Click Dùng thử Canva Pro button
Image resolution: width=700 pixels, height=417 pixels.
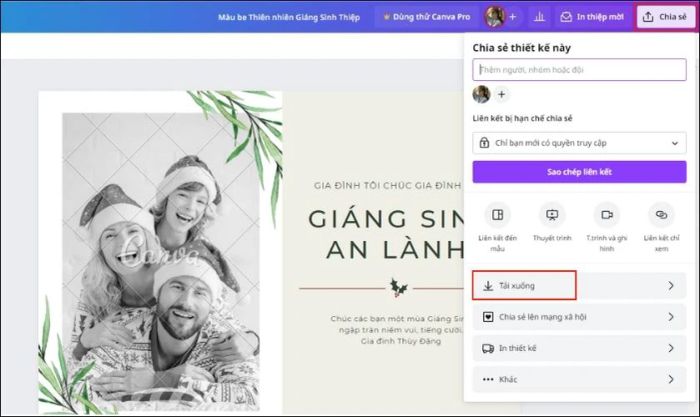pyautogui.click(x=426, y=17)
